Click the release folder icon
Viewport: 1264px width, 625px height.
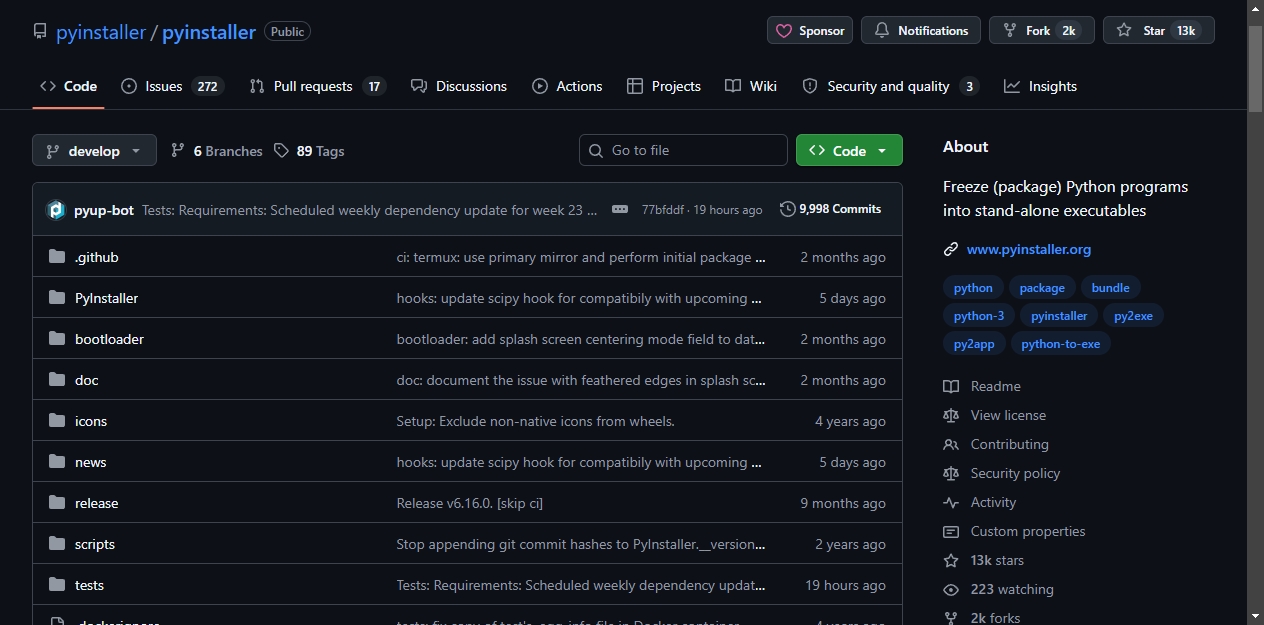(57, 503)
